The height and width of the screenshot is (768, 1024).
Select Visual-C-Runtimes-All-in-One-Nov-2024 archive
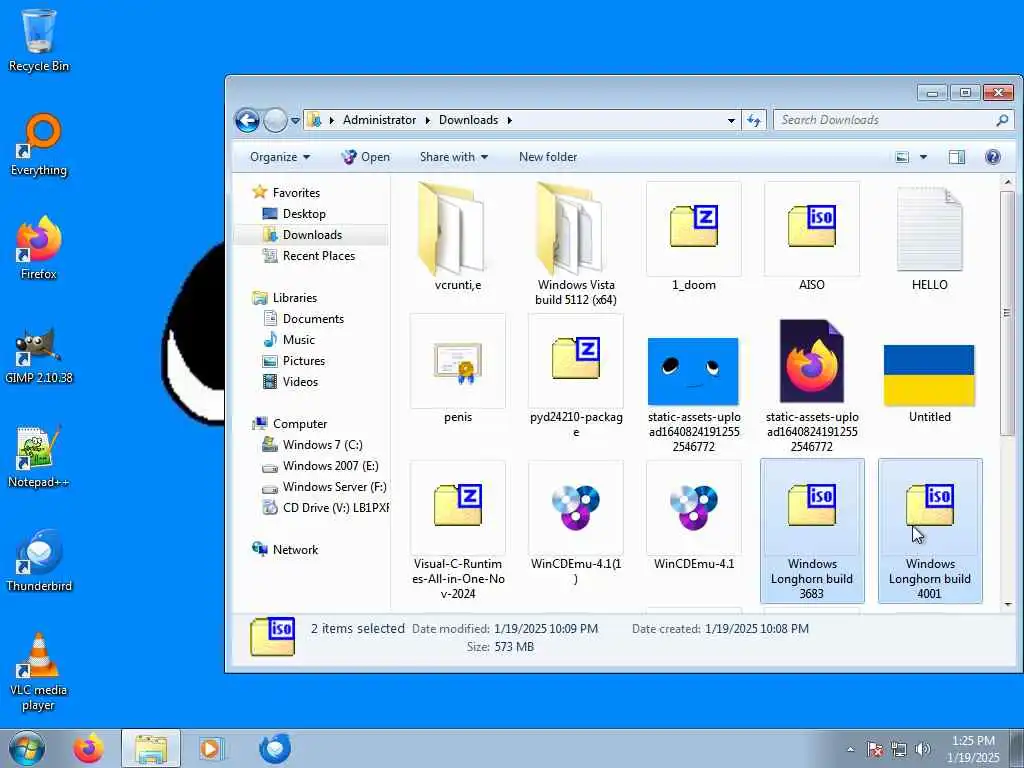tap(458, 530)
